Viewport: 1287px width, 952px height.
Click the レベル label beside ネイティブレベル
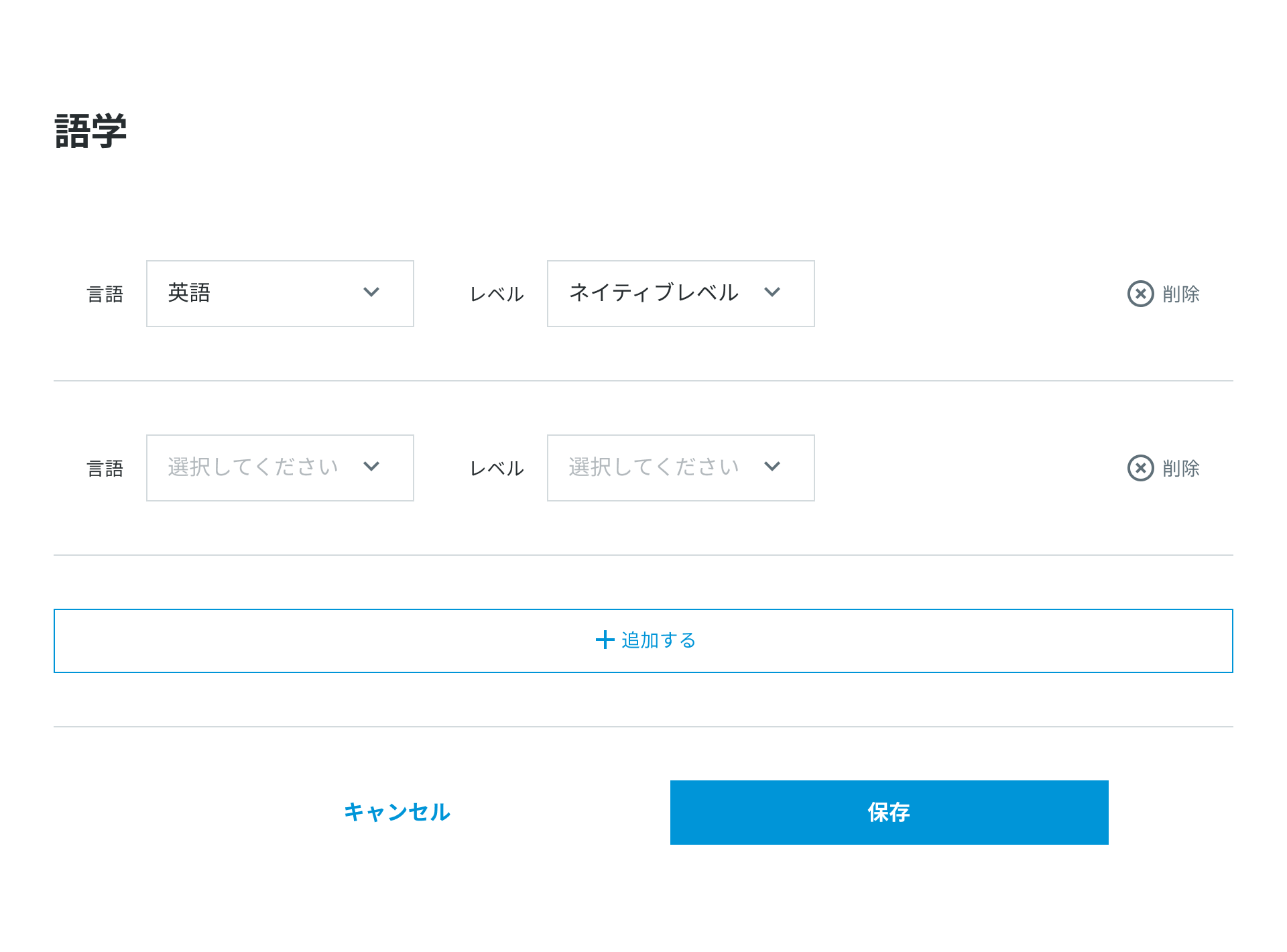pos(497,294)
